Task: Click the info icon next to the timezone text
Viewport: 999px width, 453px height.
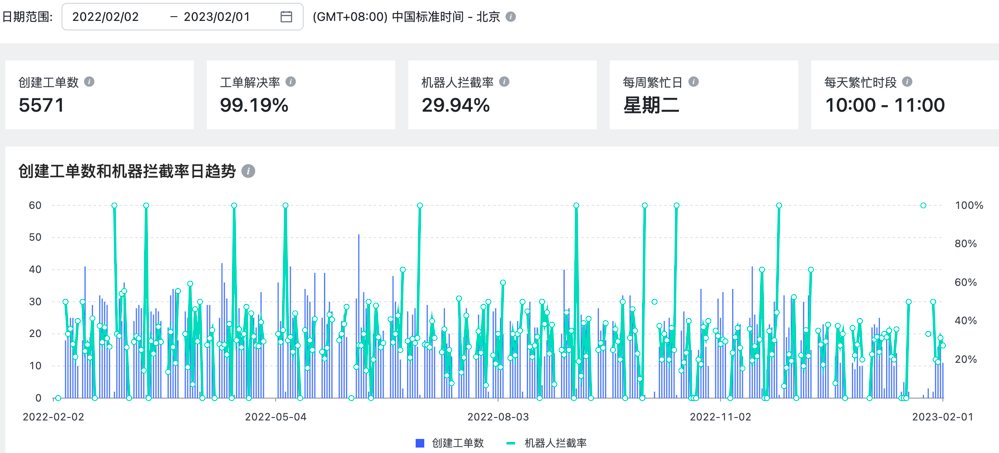Action: 511,17
